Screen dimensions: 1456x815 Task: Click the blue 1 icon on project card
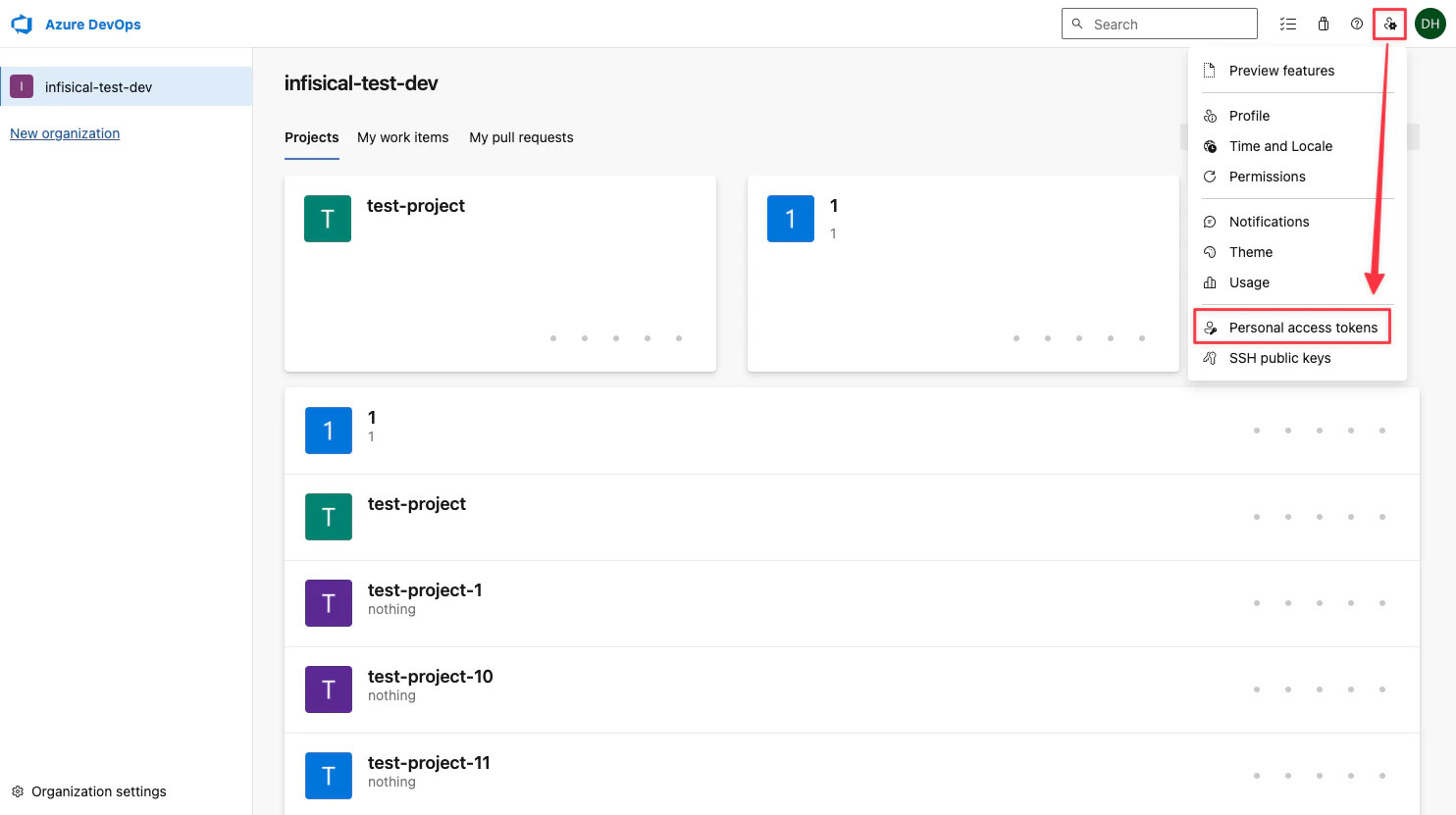[x=791, y=219]
